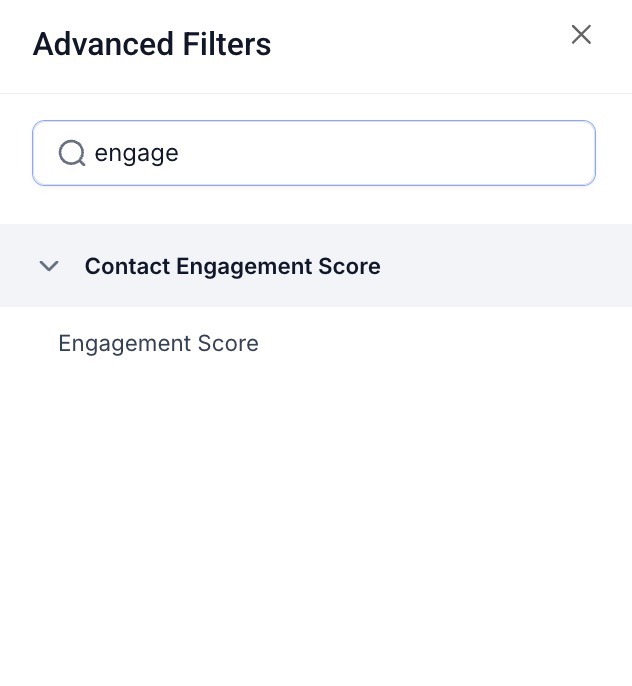
Task: Pick the Engagement Score list item
Action: [158, 344]
